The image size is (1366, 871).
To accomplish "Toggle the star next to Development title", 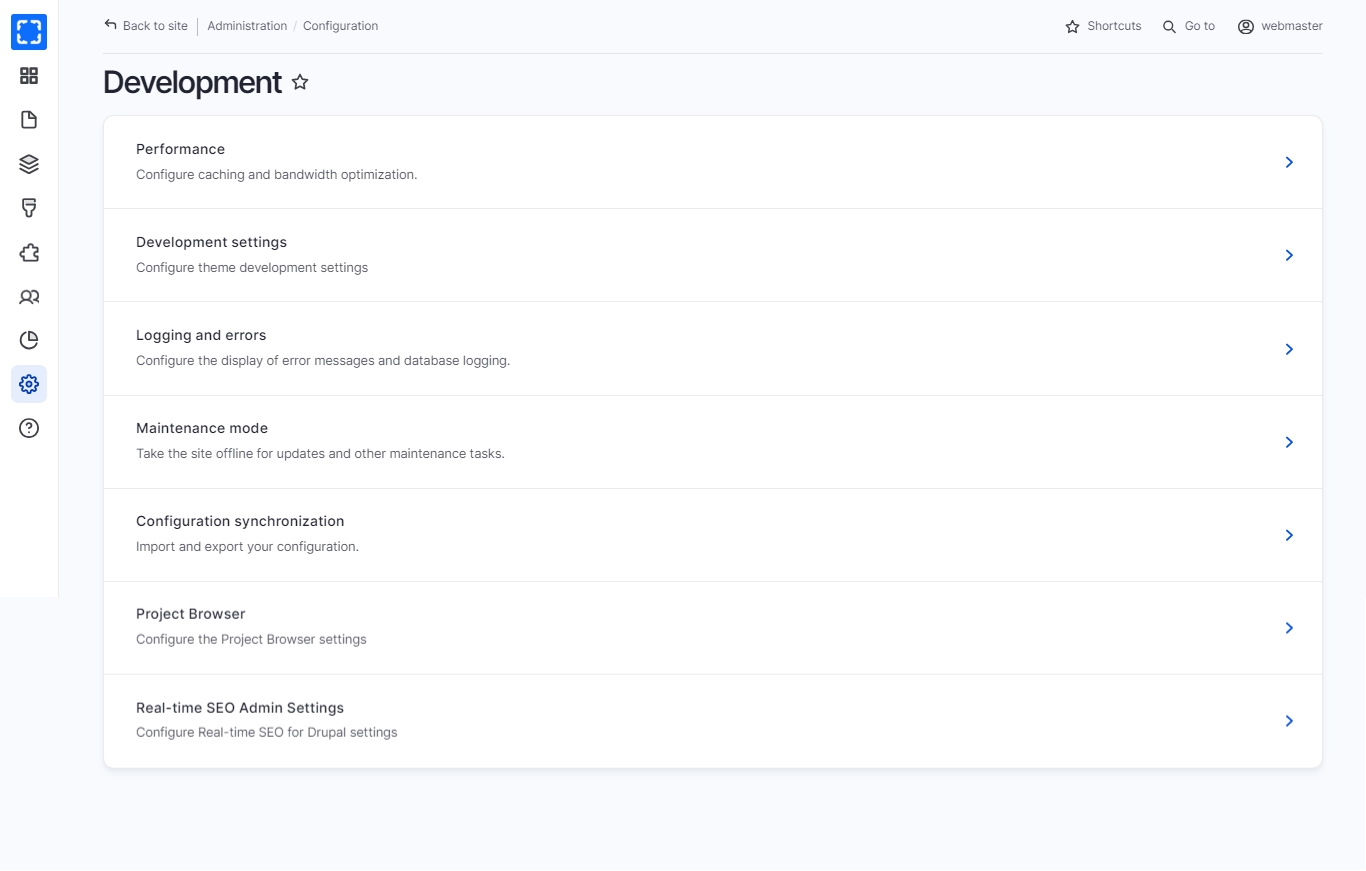I will click(300, 83).
